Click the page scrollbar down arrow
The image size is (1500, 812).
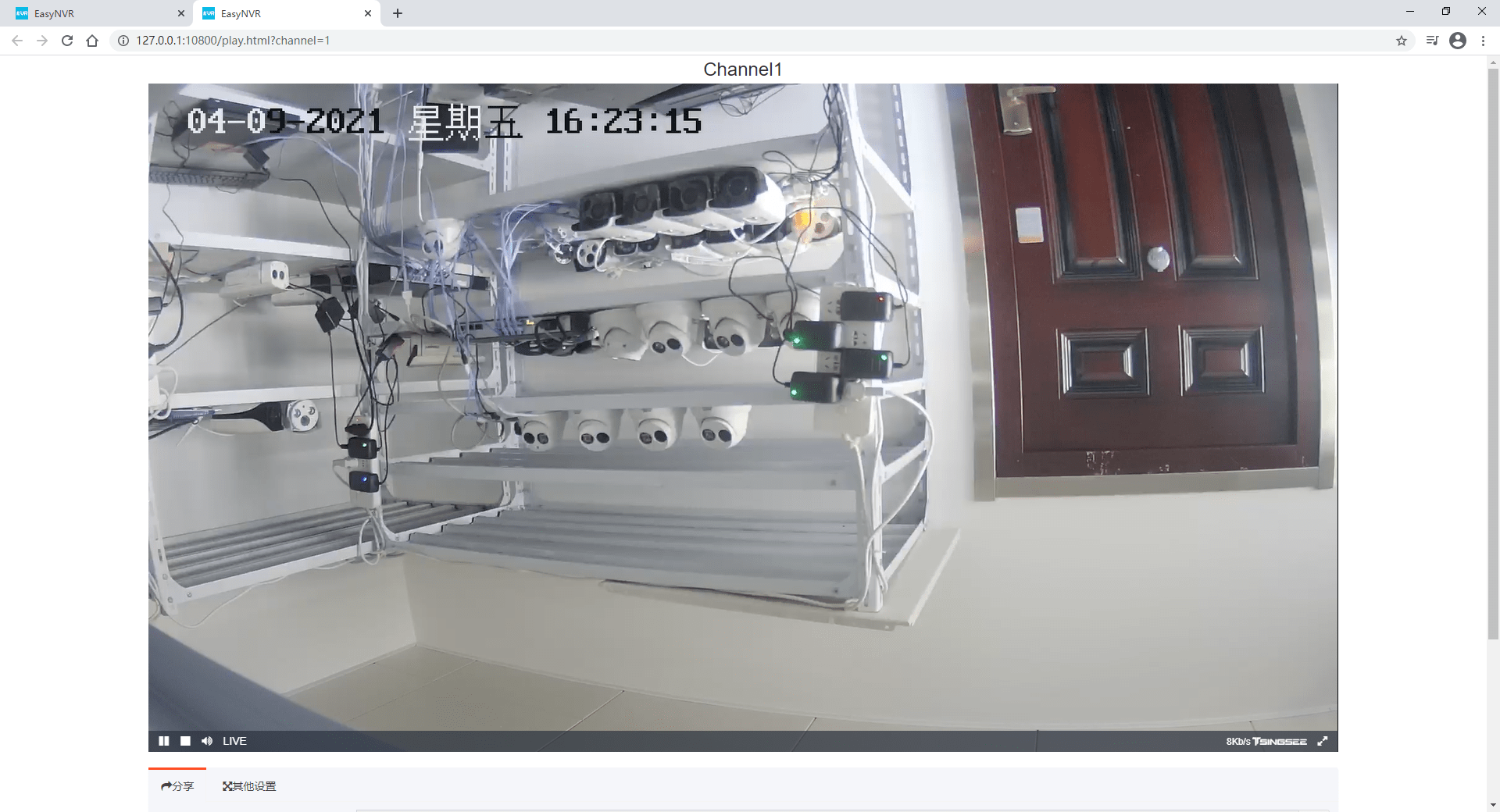[x=1493, y=805]
